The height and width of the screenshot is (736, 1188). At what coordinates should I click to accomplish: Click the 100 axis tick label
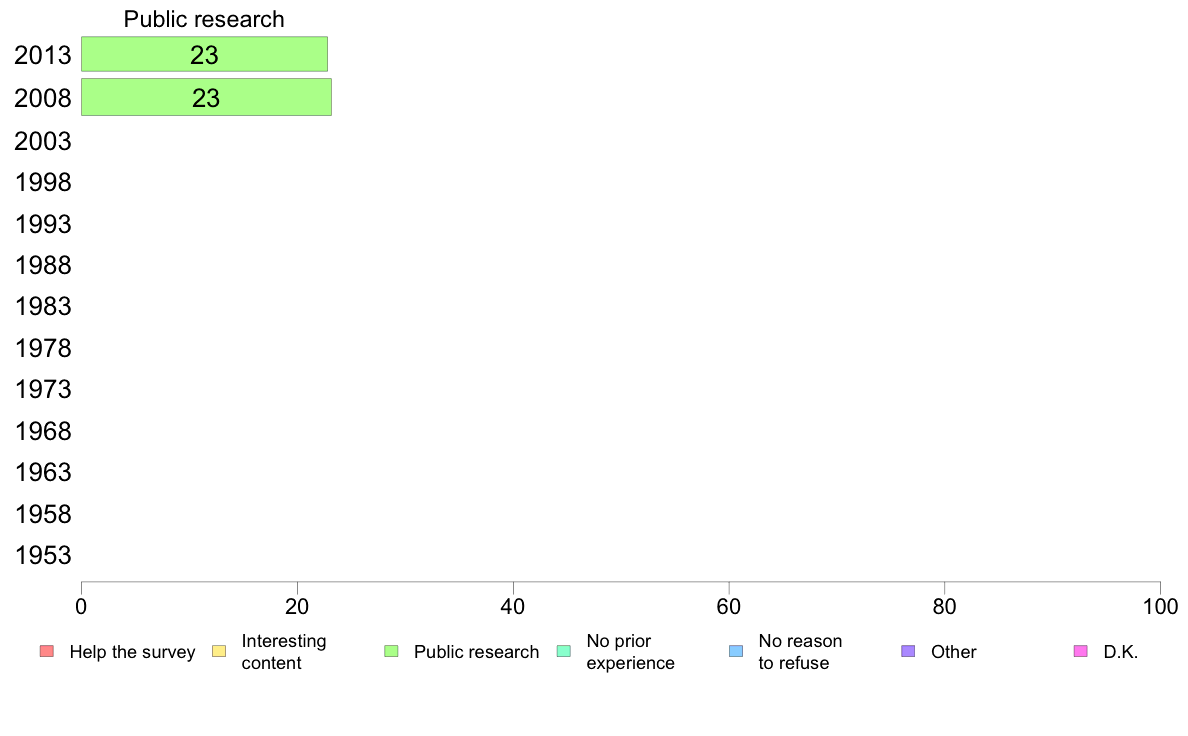point(1160,606)
